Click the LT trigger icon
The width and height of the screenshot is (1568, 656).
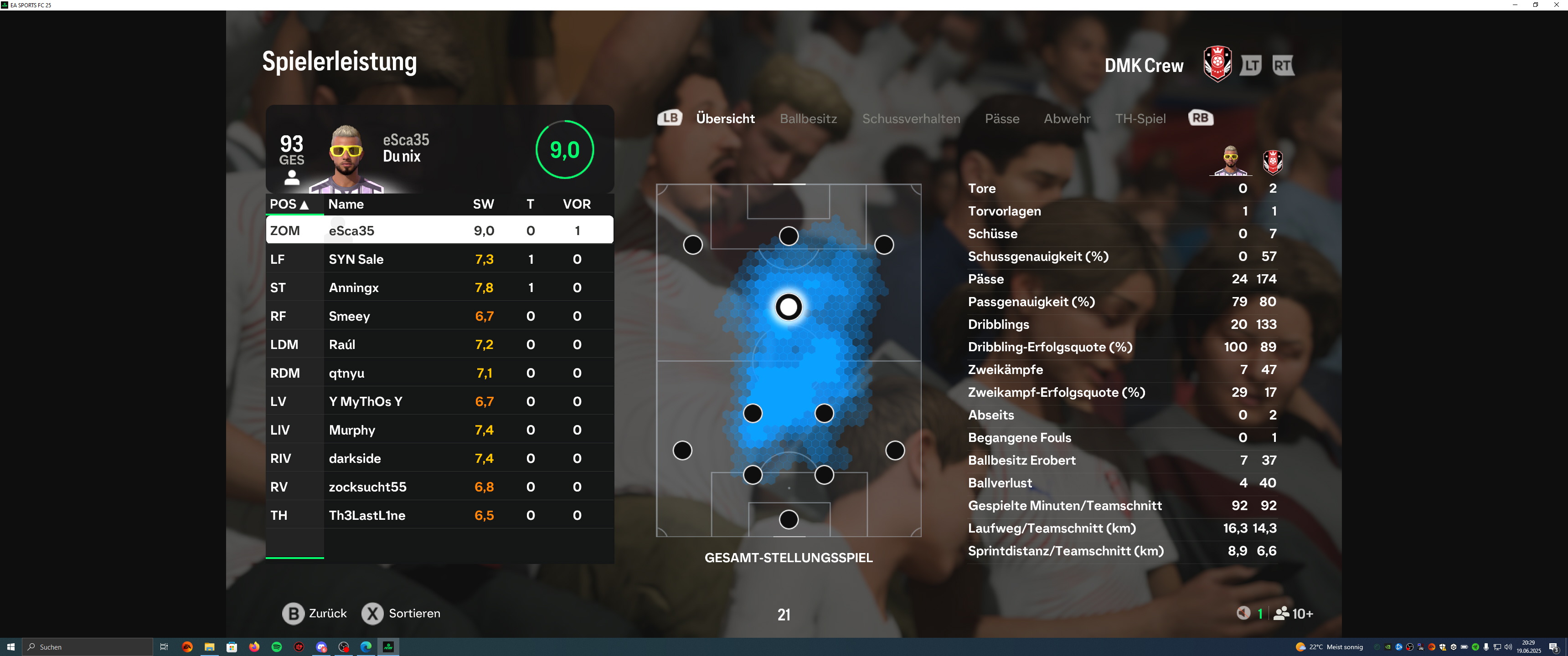point(1251,65)
